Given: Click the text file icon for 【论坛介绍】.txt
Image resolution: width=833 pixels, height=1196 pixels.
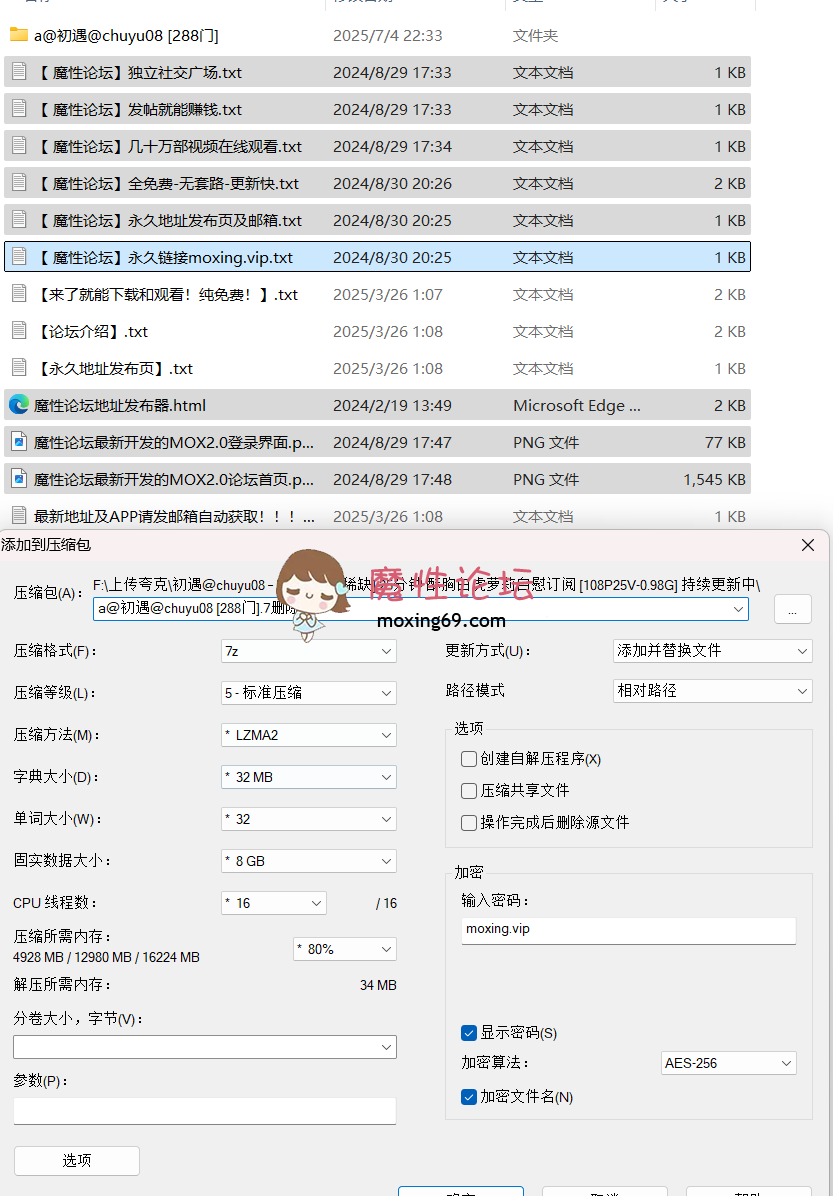Looking at the screenshot, I should (x=19, y=331).
